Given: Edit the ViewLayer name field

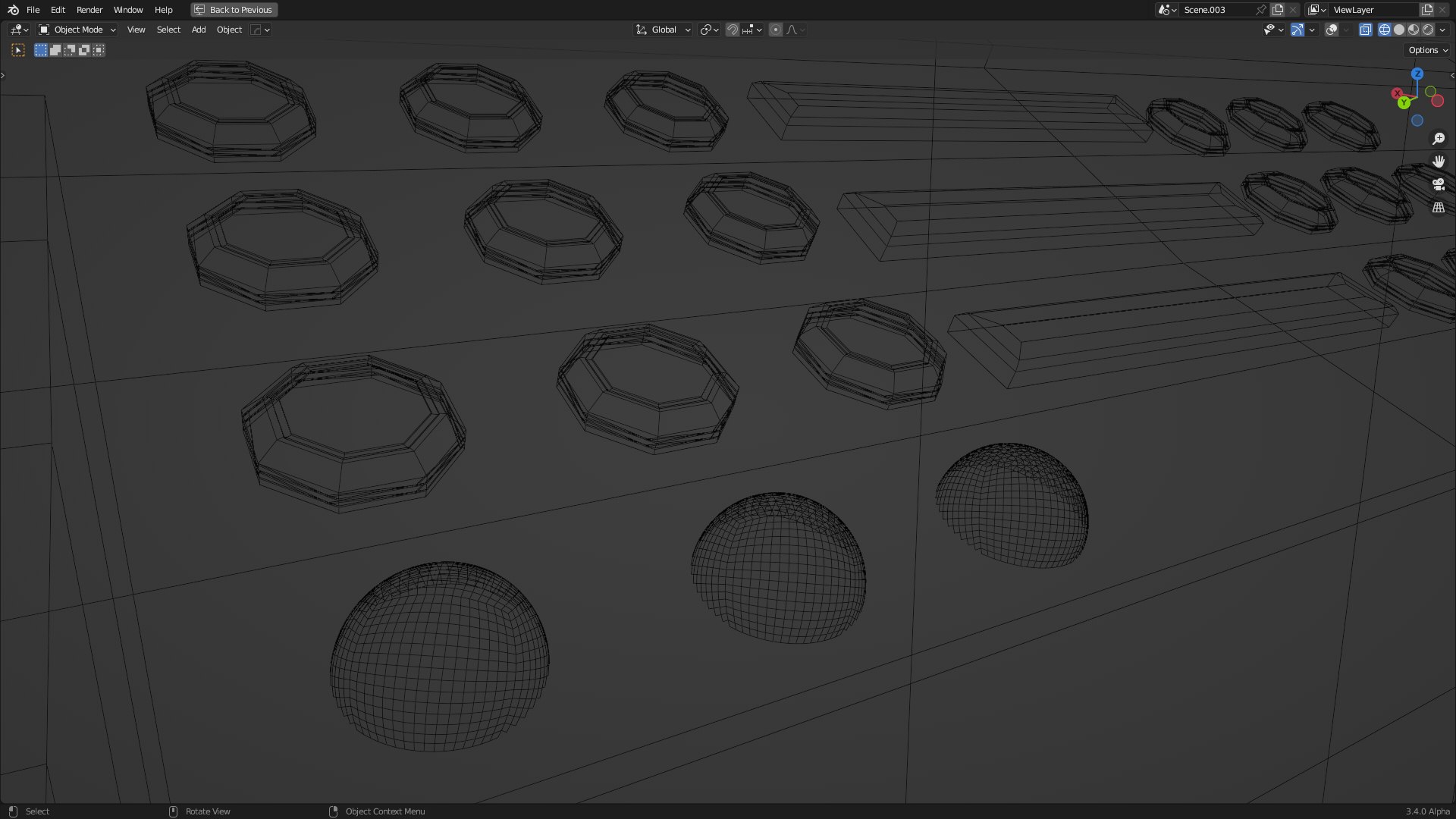Looking at the screenshot, I should pyautogui.click(x=1374, y=10).
